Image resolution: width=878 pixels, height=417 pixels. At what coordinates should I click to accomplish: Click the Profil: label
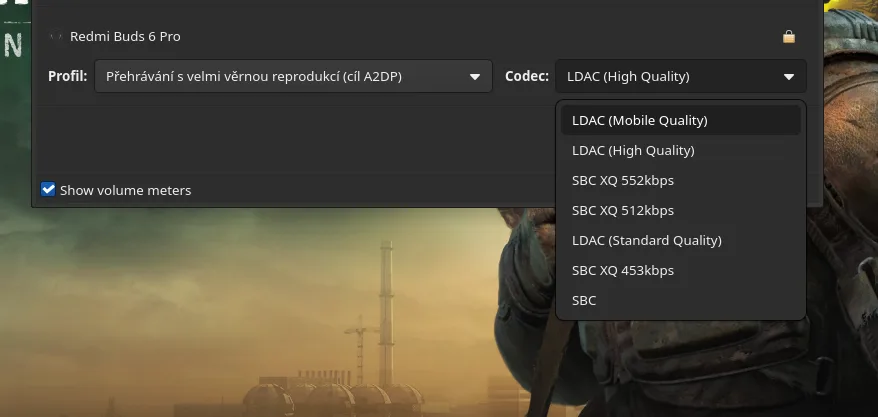[x=67, y=76]
